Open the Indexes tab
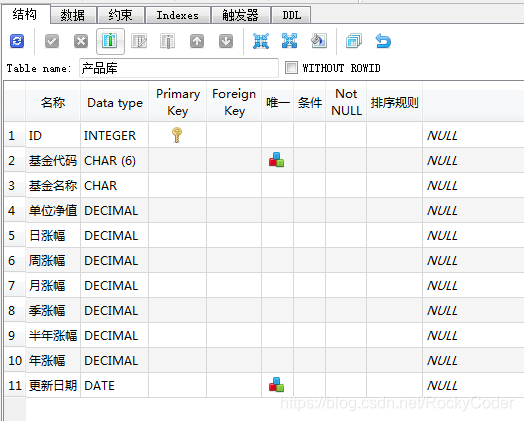524x421 pixels. click(177, 15)
